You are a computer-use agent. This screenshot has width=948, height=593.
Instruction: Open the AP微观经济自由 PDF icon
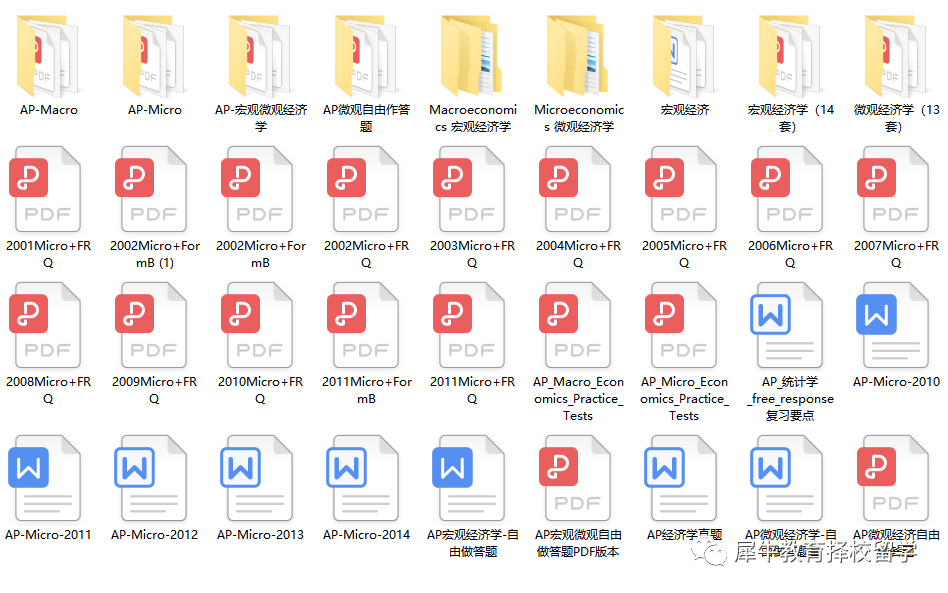[893, 478]
